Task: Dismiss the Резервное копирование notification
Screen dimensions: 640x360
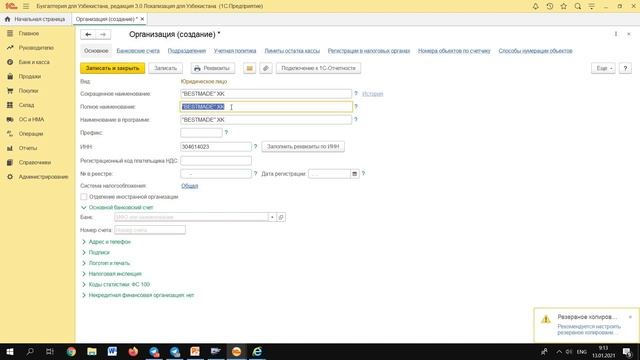Action: pos(630,317)
